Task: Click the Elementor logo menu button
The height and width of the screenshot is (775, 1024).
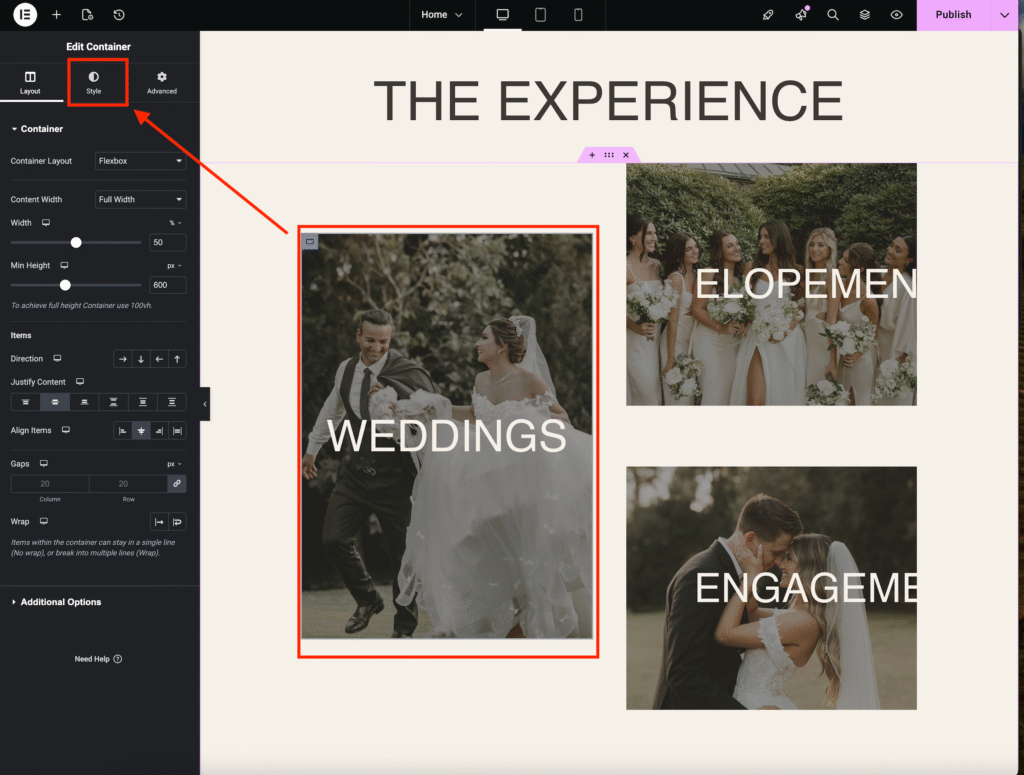Action: 25,15
